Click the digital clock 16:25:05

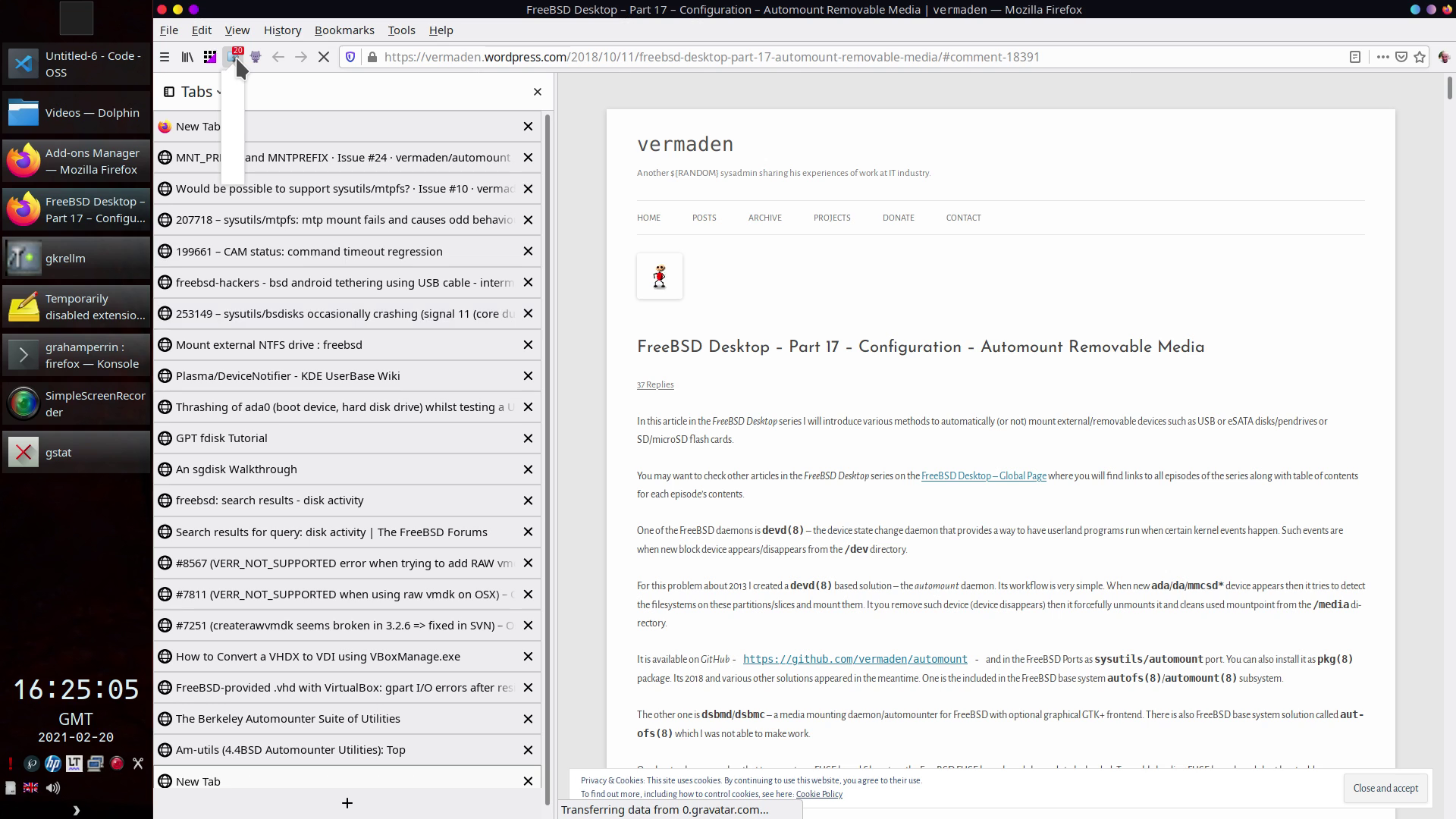pos(76,689)
